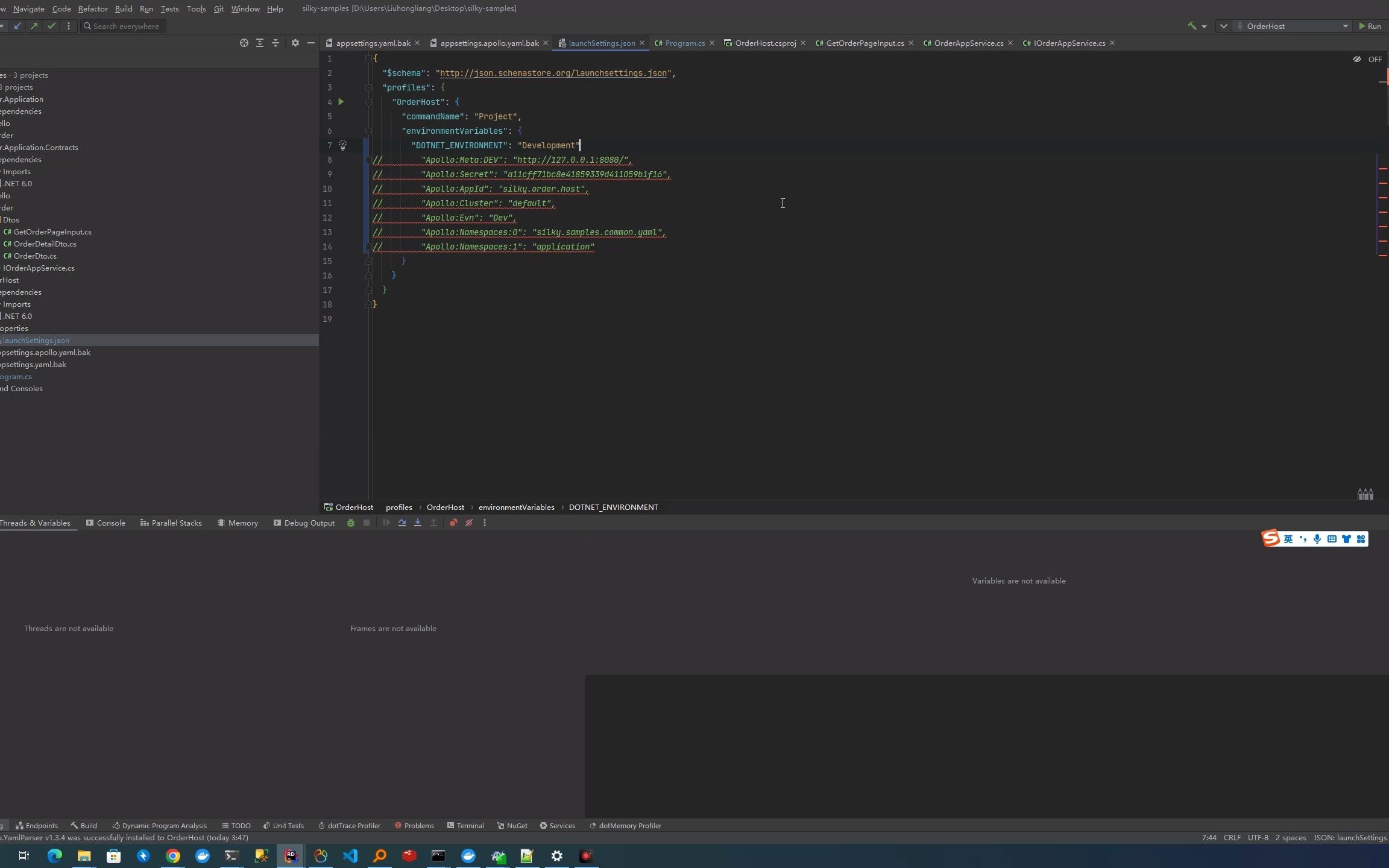The image size is (1389, 868).
Task: Select OrderDetailDto.cs in the explorer tree
Action: (x=45, y=244)
